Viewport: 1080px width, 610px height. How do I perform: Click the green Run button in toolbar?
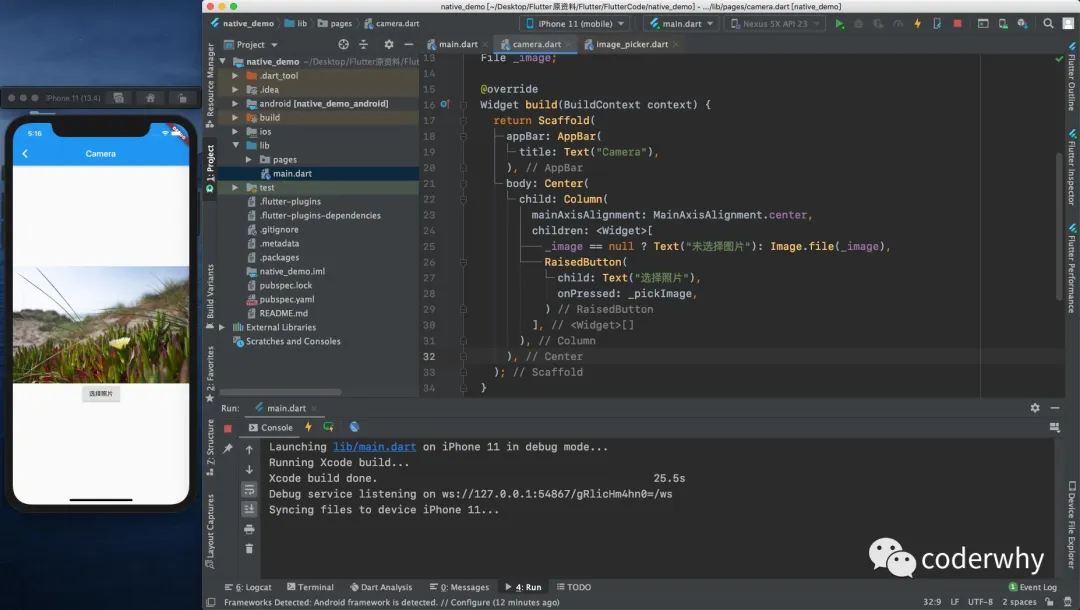click(839, 23)
